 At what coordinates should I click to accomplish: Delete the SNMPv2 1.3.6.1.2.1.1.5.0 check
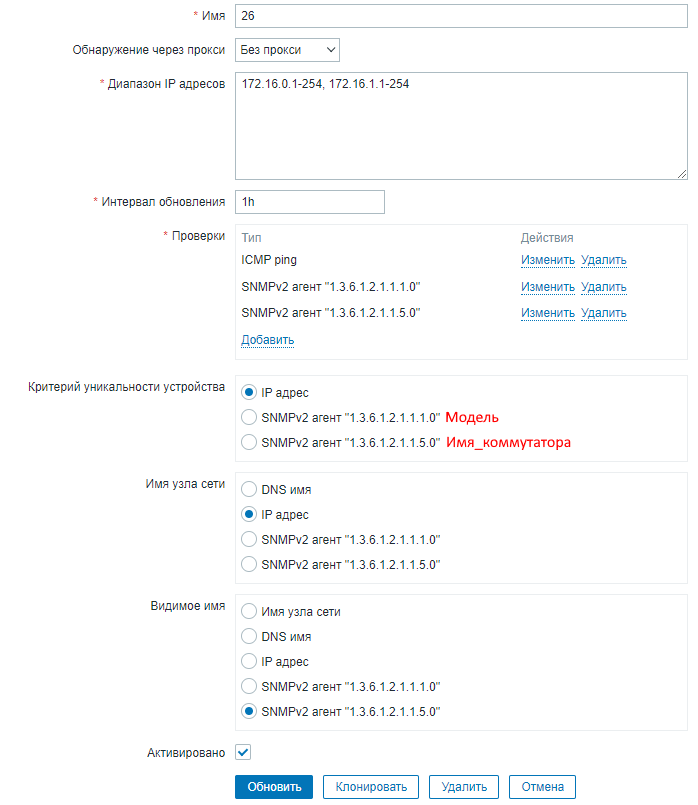pos(603,313)
